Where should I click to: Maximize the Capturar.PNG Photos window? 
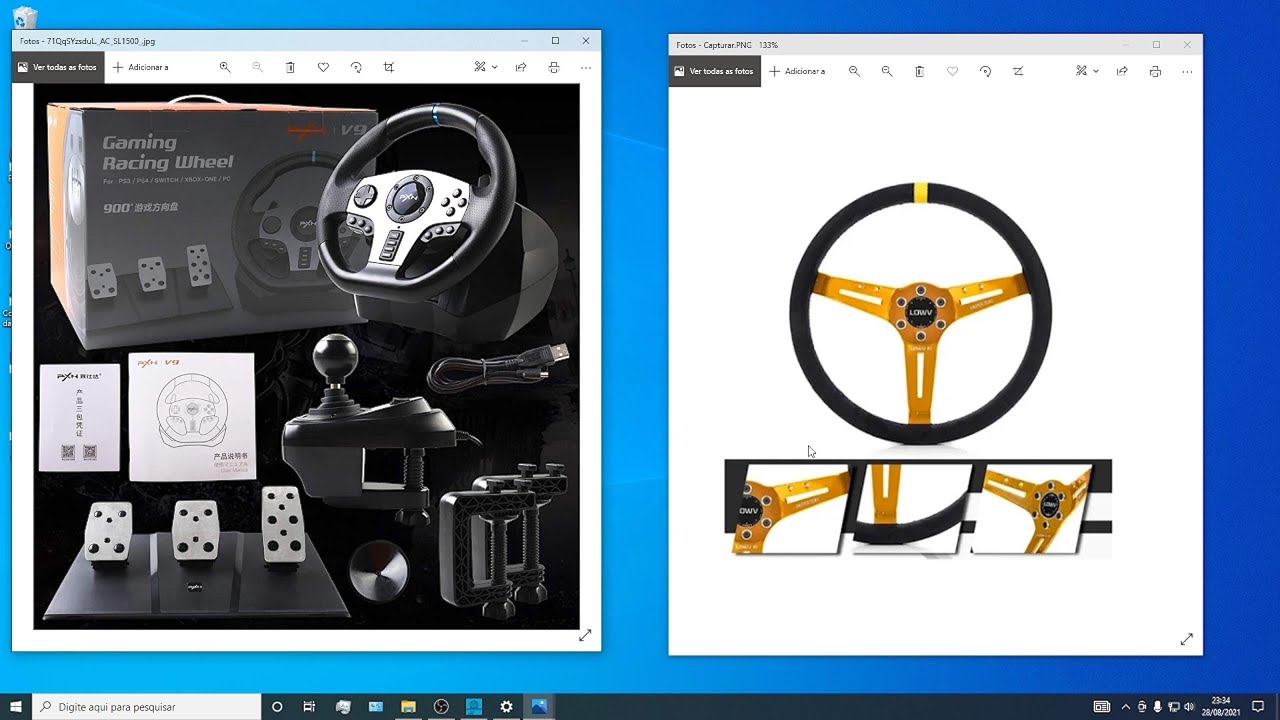click(1156, 44)
